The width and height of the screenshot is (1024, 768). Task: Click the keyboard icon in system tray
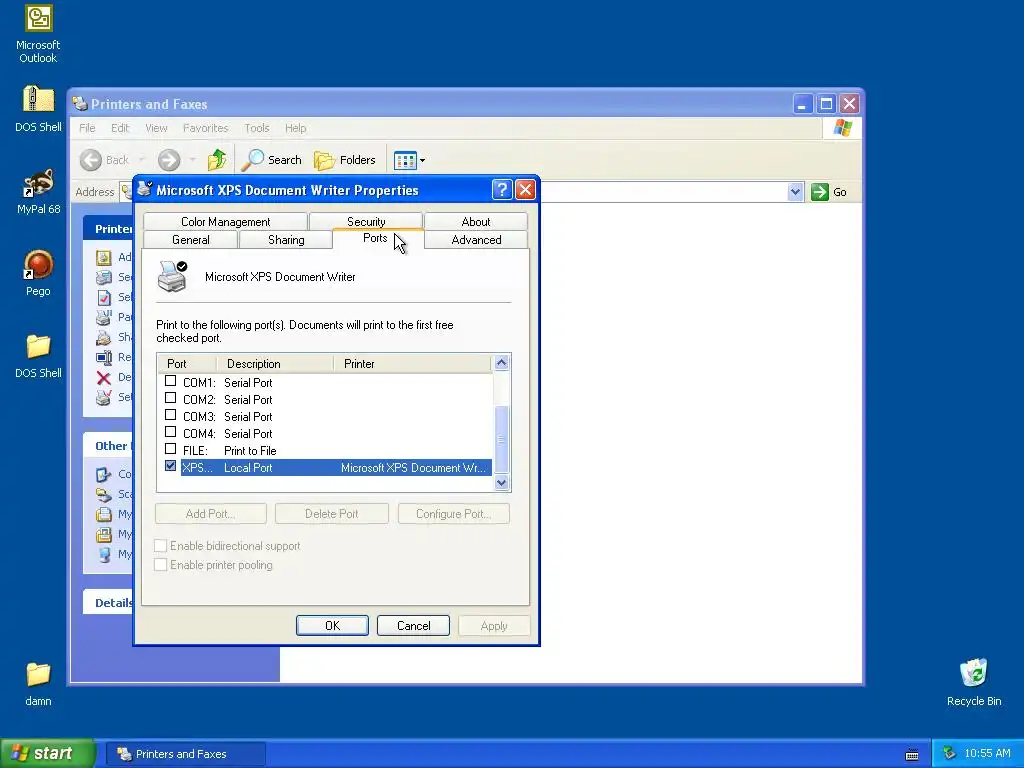point(912,754)
